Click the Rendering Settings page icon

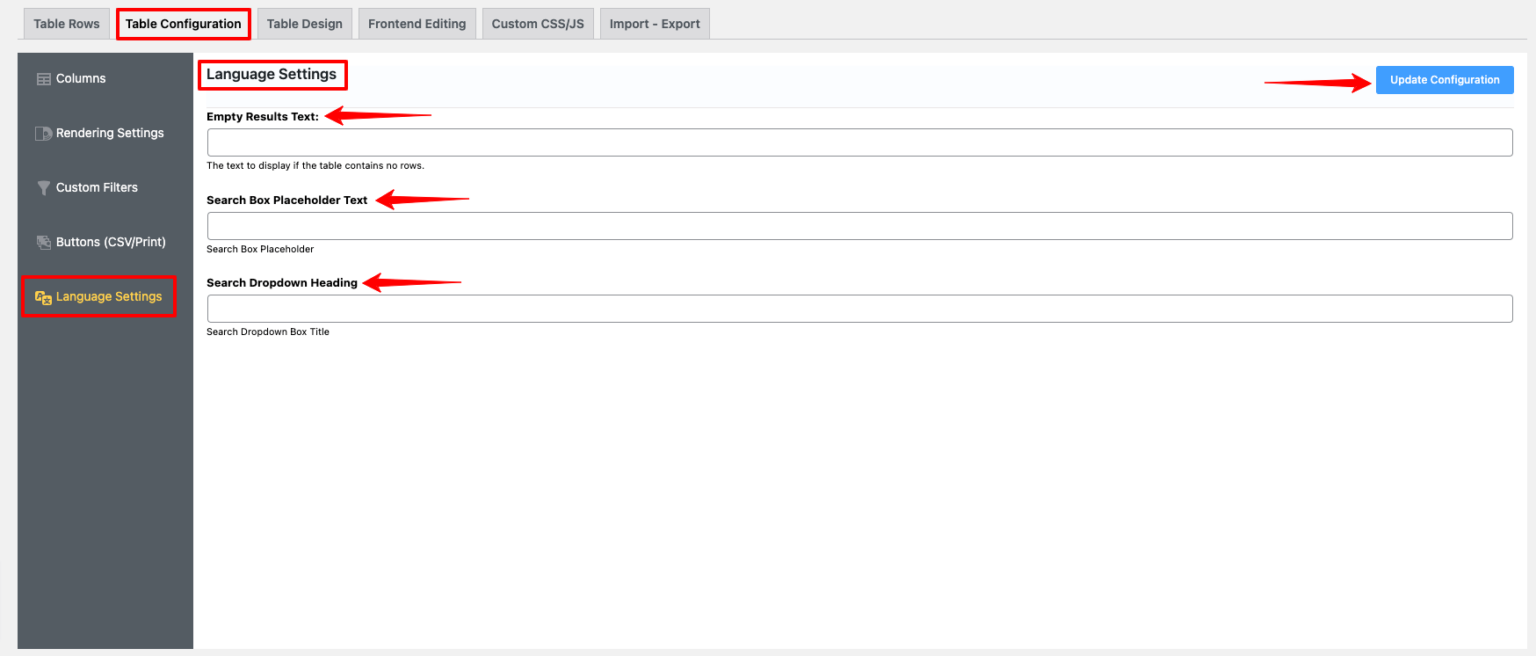43,132
